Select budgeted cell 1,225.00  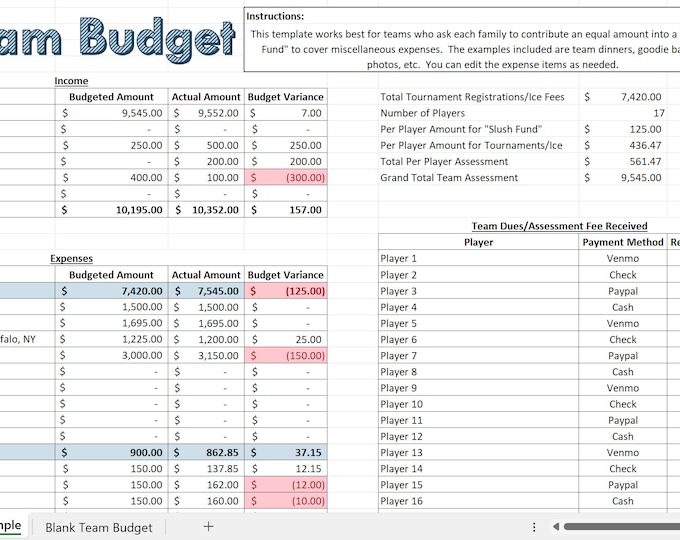[111, 339]
